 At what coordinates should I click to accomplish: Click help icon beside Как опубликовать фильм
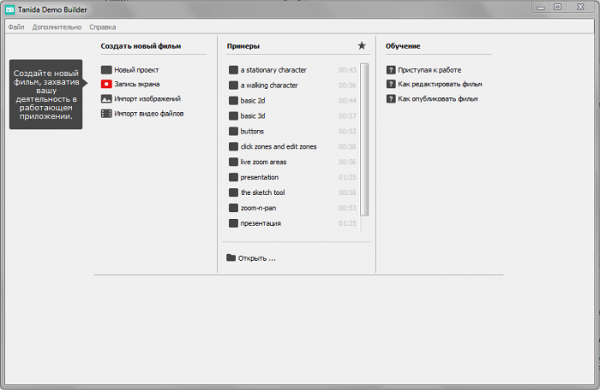(391, 99)
